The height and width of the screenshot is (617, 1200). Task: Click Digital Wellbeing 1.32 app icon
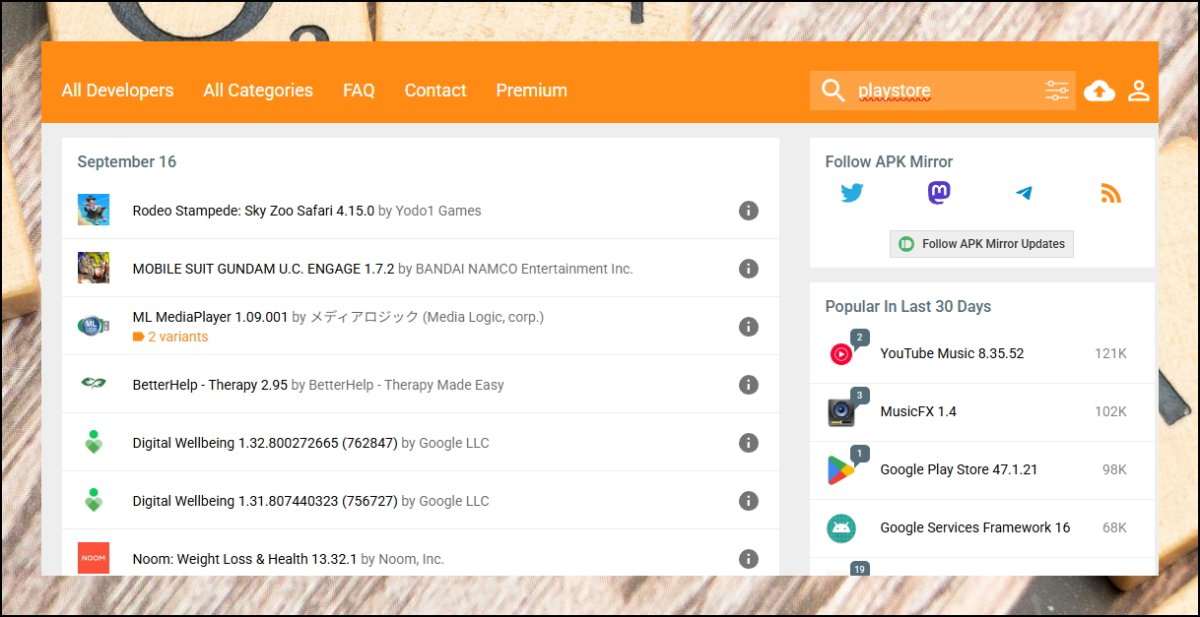point(93,442)
